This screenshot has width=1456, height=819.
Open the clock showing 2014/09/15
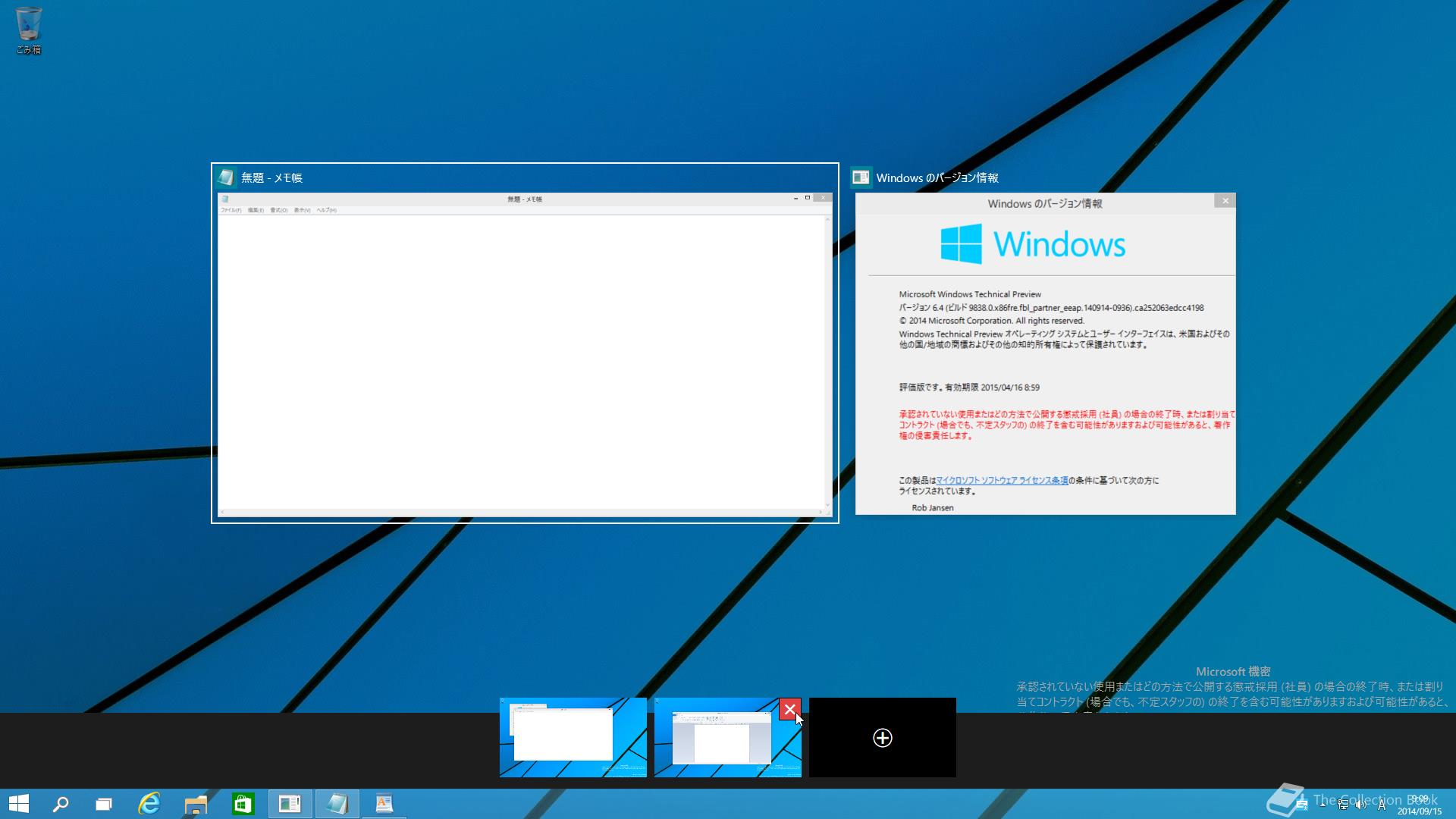[1420, 805]
